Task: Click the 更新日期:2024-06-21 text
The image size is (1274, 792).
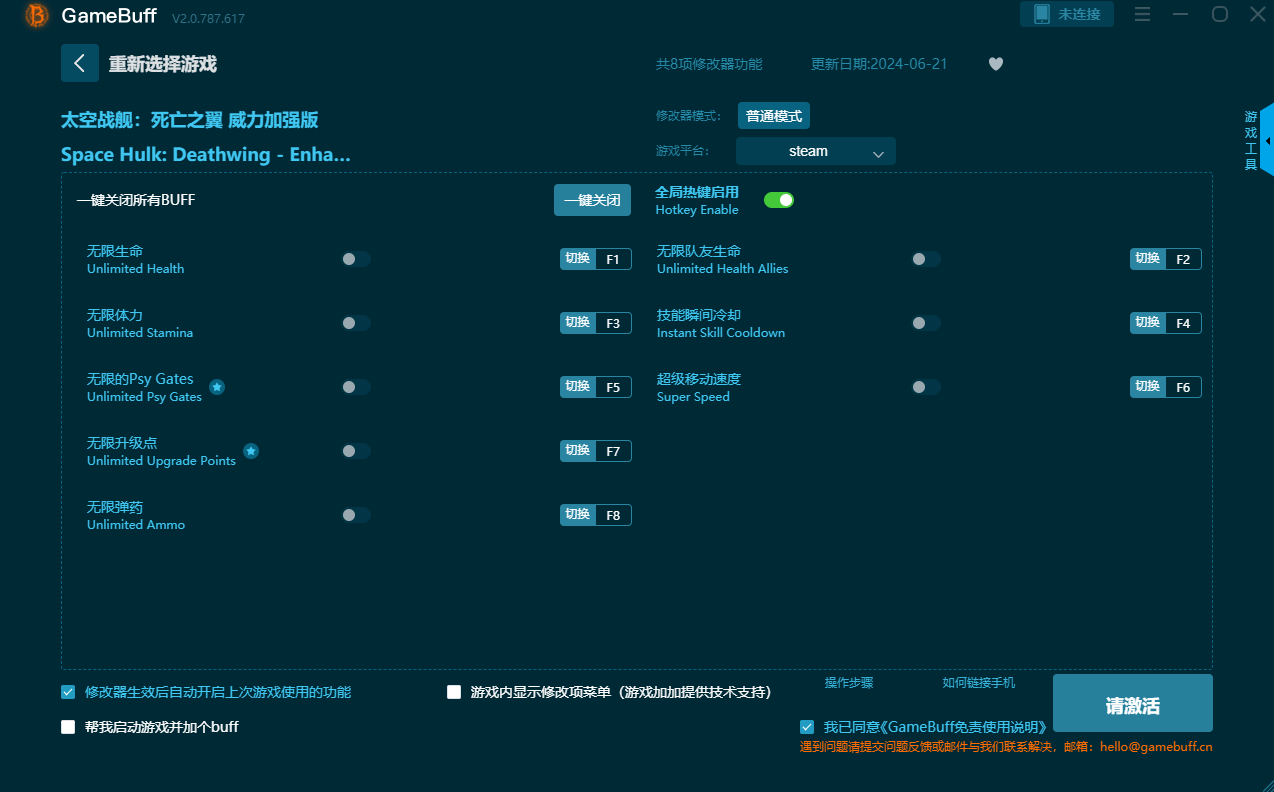Action: point(879,64)
